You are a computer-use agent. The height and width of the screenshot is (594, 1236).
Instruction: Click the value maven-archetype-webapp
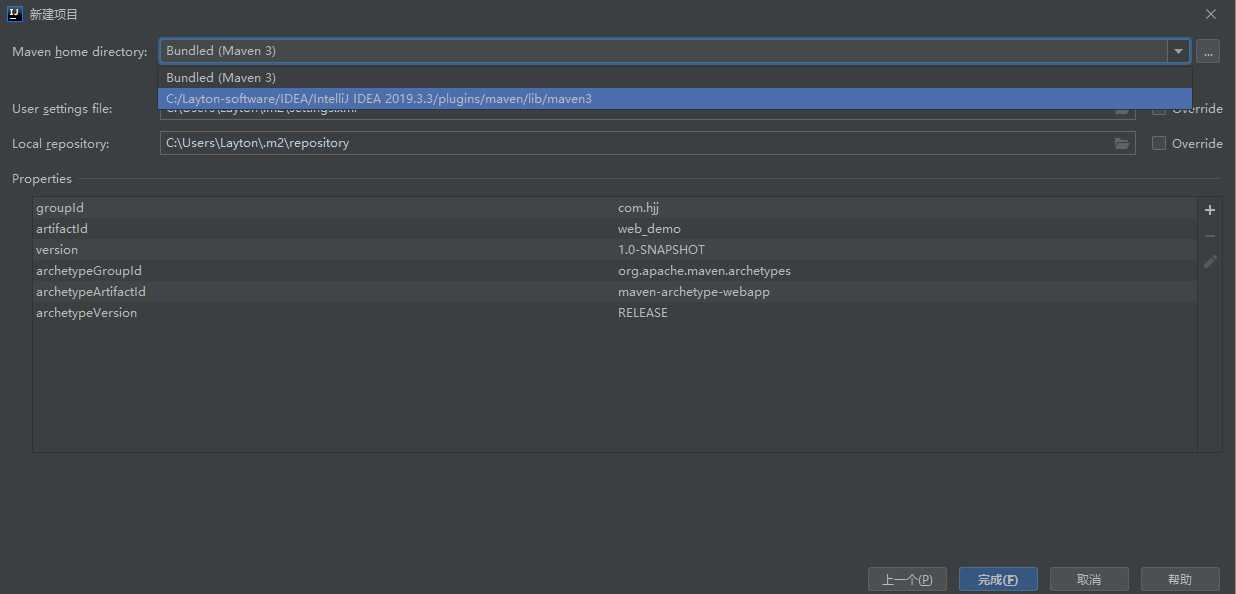[694, 291]
